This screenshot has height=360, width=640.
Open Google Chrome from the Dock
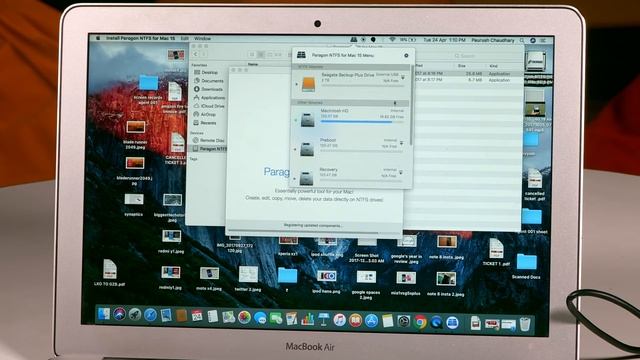point(420,322)
